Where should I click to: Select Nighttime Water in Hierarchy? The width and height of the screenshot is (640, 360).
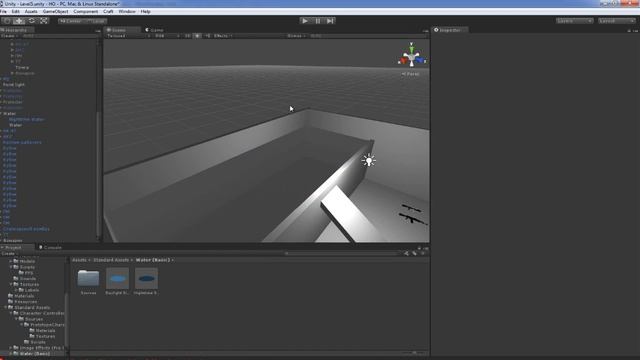(x=27, y=119)
